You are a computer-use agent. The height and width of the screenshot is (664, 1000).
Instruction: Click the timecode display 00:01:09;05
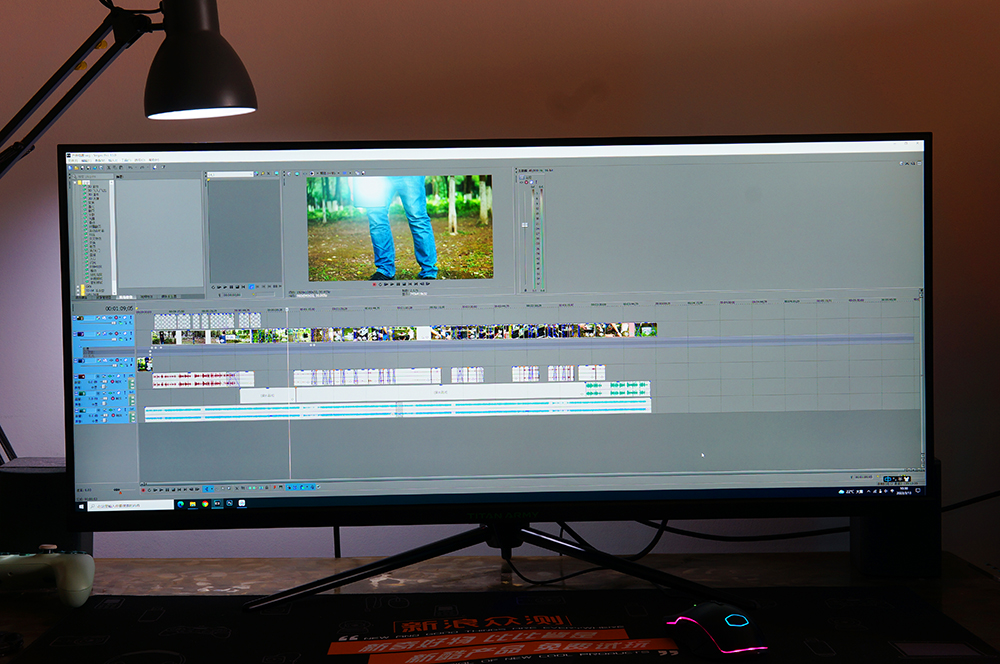pyautogui.click(x=119, y=308)
